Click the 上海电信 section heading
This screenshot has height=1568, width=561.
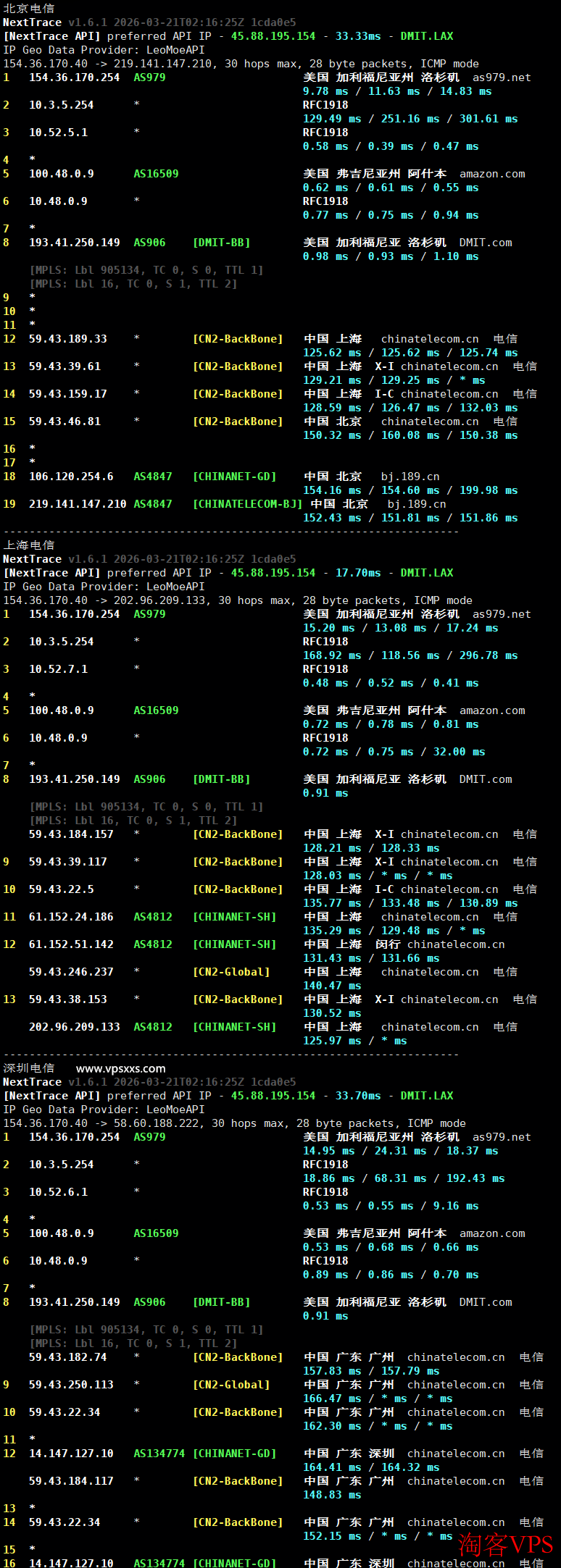point(29,545)
